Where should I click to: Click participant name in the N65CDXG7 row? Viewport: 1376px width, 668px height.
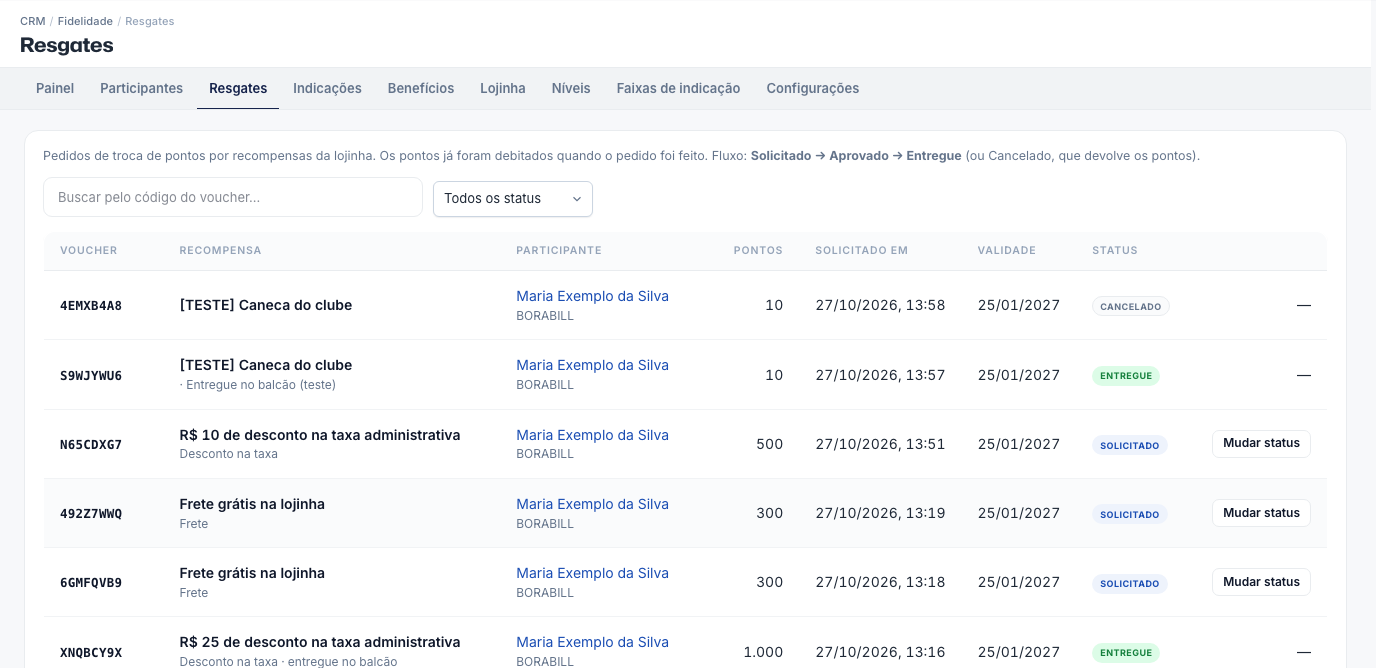click(592, 435)
